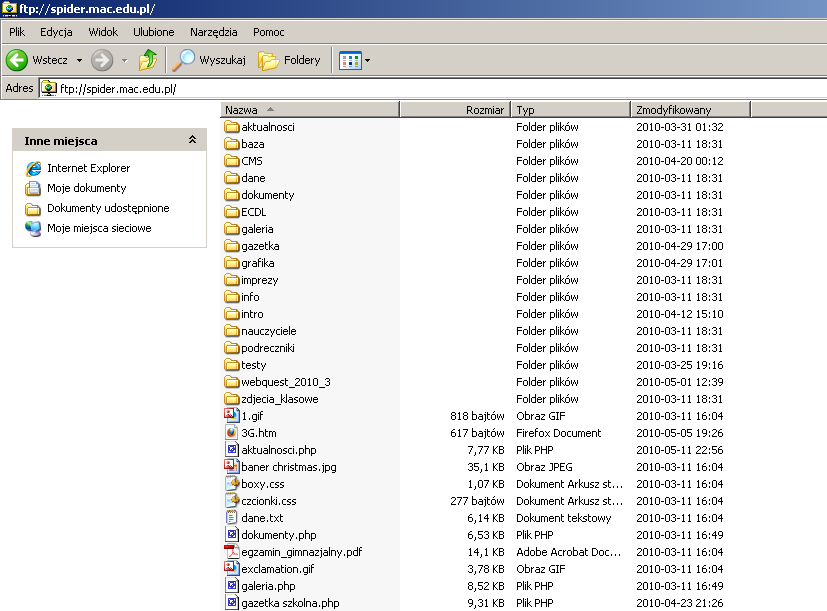Click the Internet Explorer link text
827x611 pixels.
click(89, 168)
